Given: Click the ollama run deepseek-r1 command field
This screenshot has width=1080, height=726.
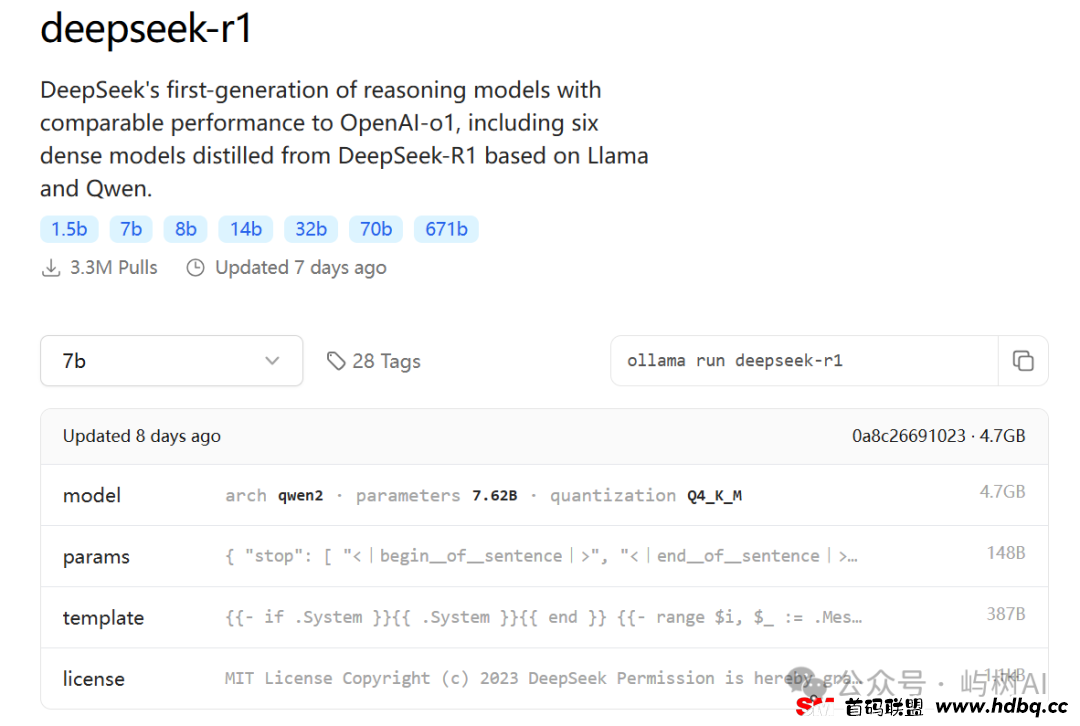Looking at the screenshot, I should click(x=804, y=361).
